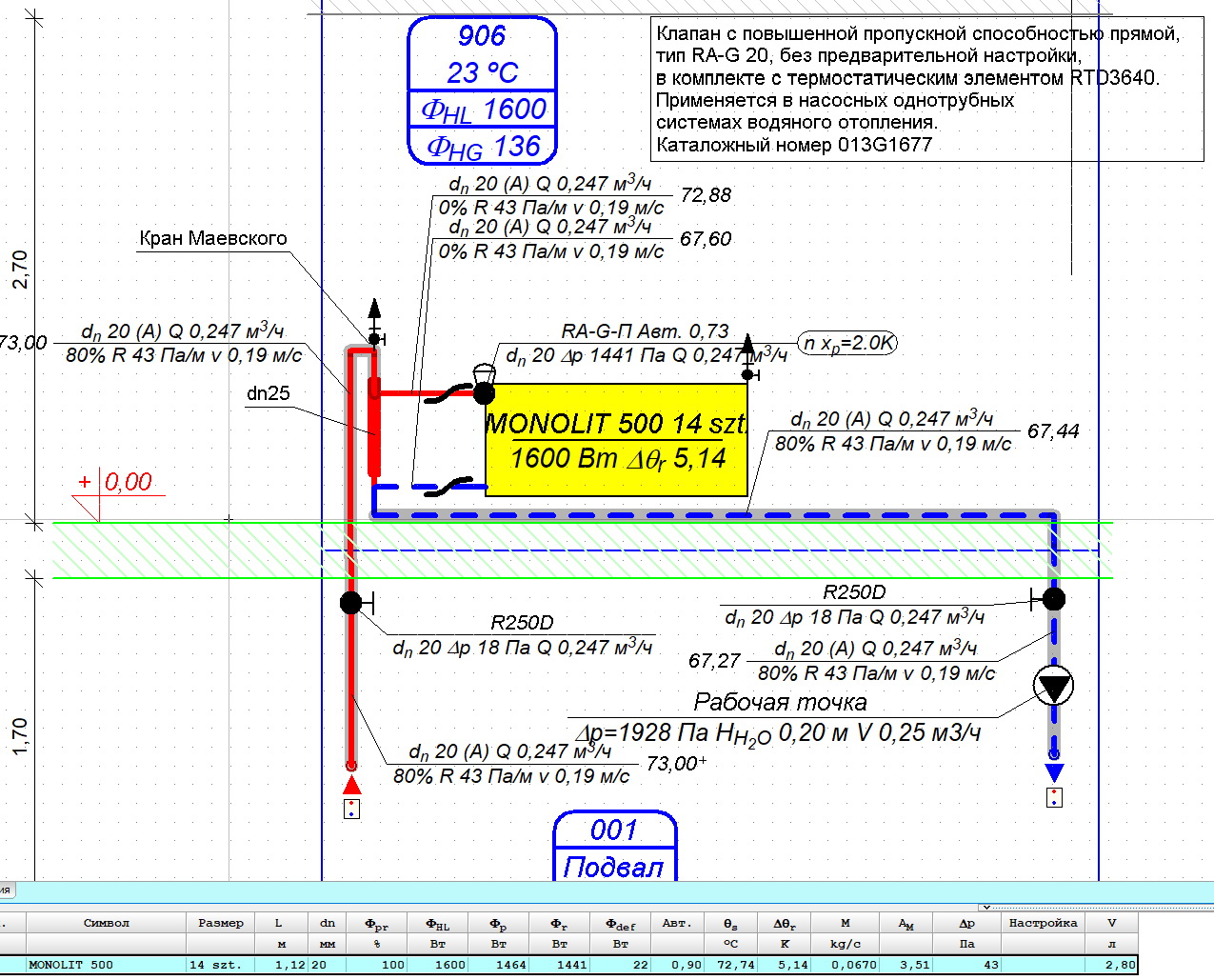Click the 67,27 temperature value

(x=715, y=661)
